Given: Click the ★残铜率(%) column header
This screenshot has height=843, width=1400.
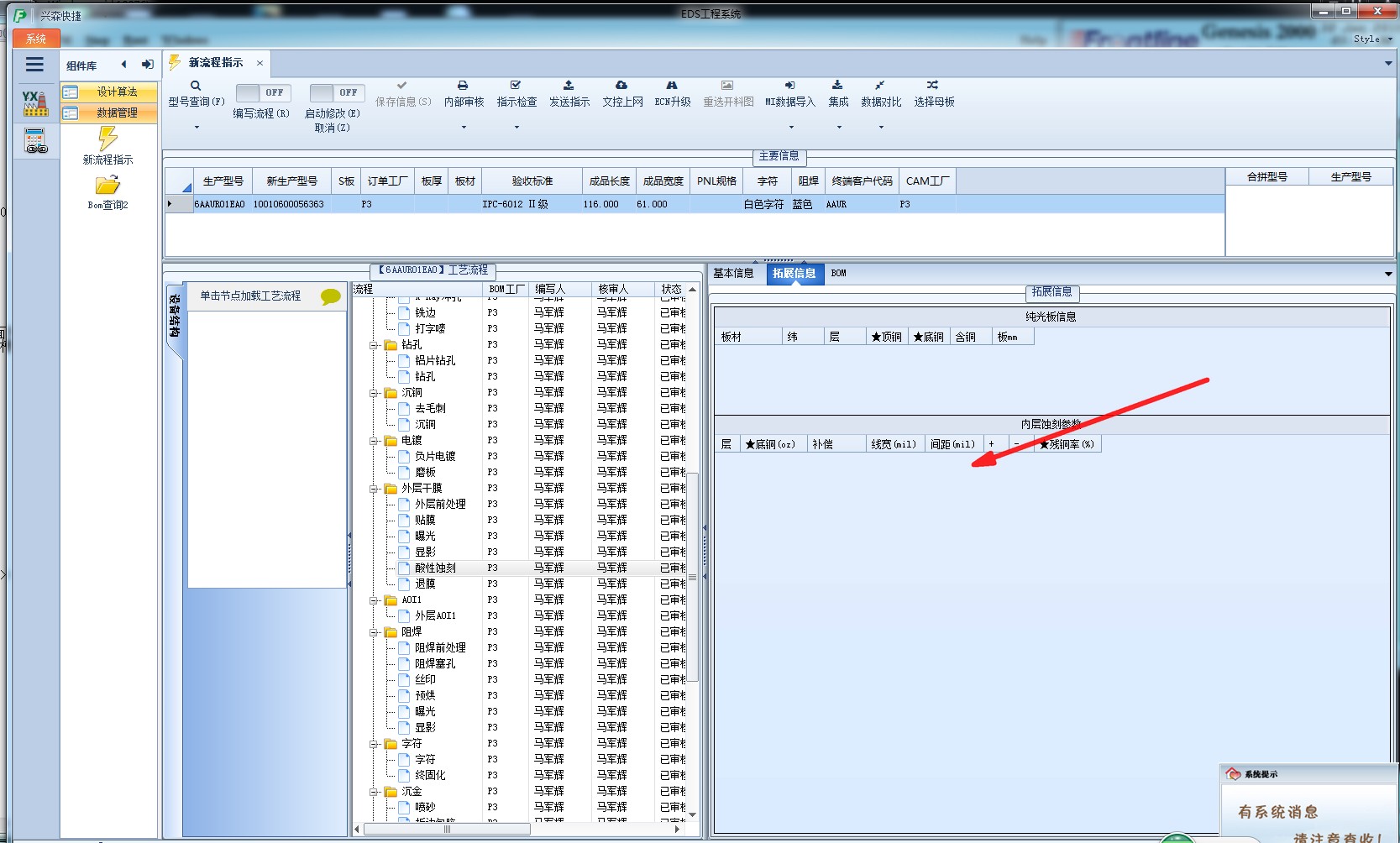Looking at the screenshot, I should click(x=1067, y=445).
